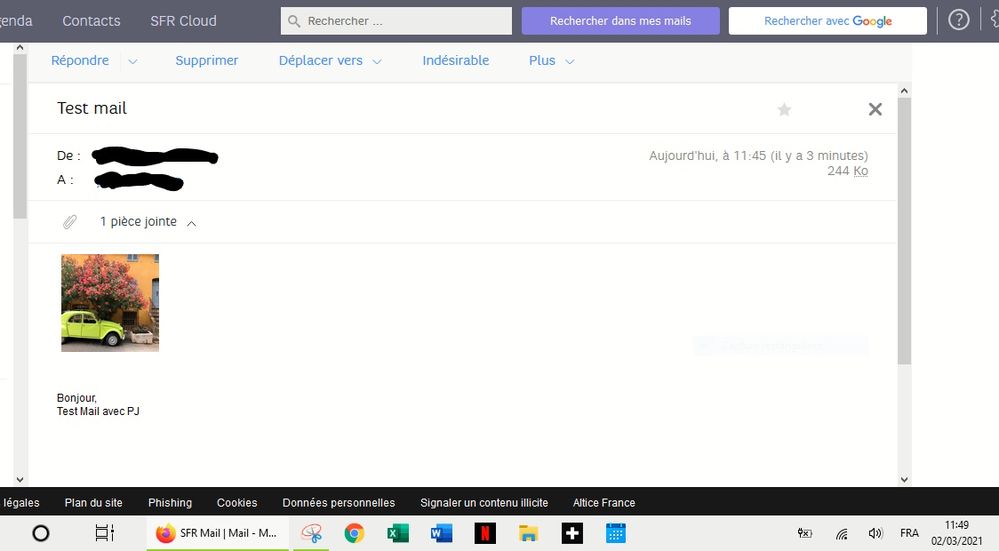The image size is (999, 551).
Task: Close the Test mail message view
Action: click(x=875, y=109)
